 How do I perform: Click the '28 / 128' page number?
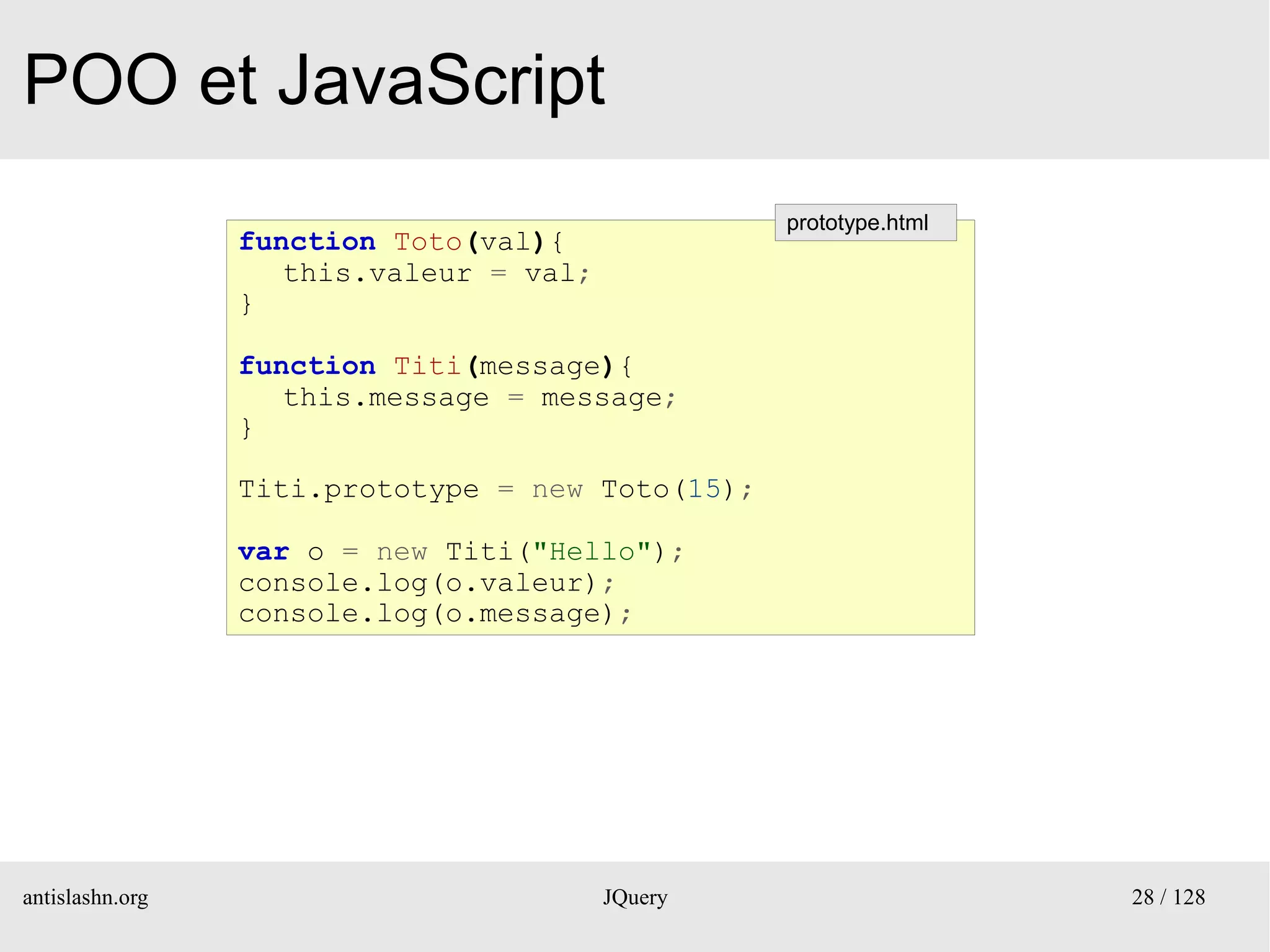(x=1168, y=897)
